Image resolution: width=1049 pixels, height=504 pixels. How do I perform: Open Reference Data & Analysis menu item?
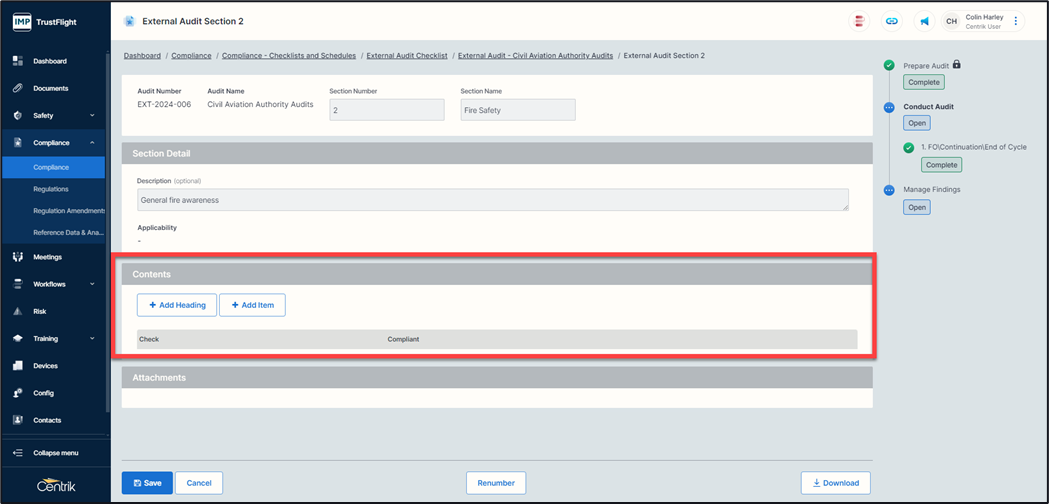point(68,232)
